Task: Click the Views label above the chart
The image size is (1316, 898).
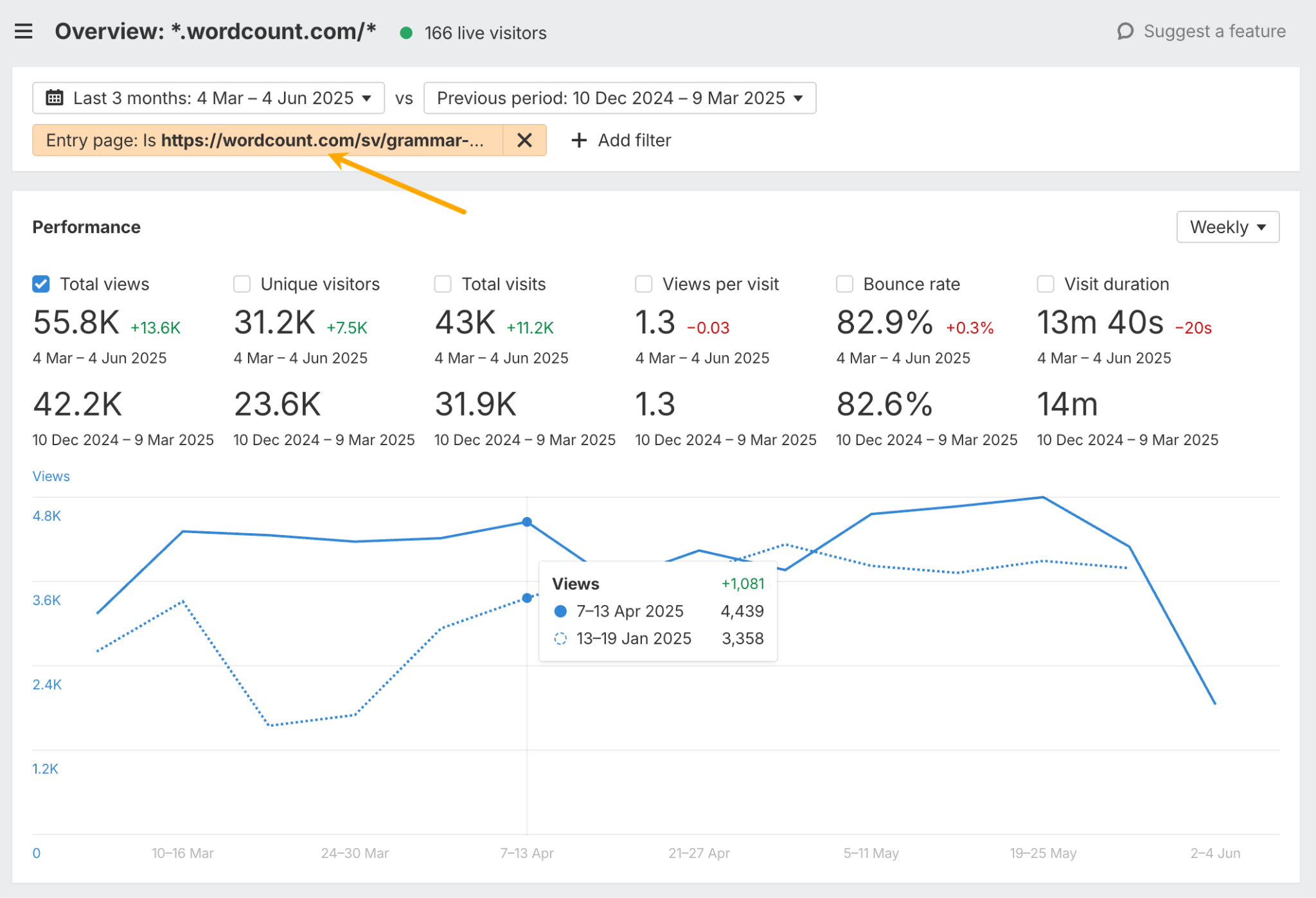Action: tap(51, 476)
